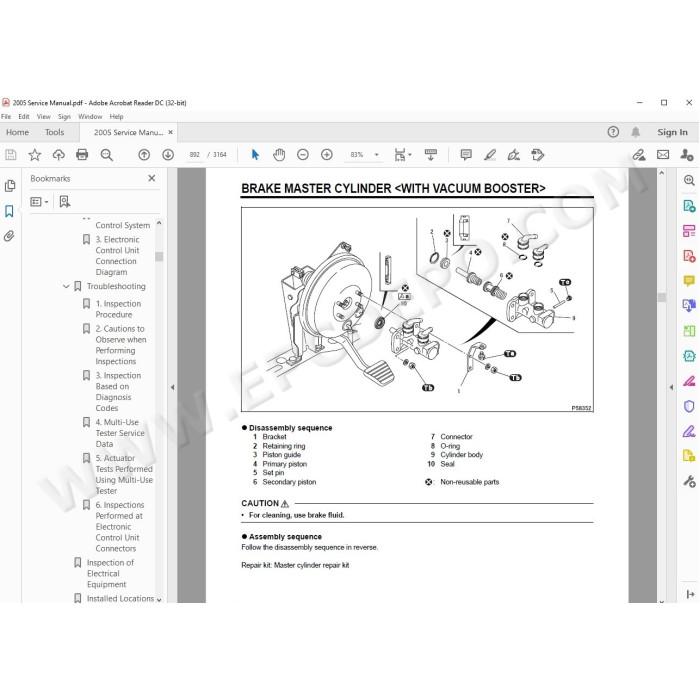Image resolution: width=700 pixels, height=700 pixels.
Task: Zoom out with minus icon
Action: [x=303, y=155]
